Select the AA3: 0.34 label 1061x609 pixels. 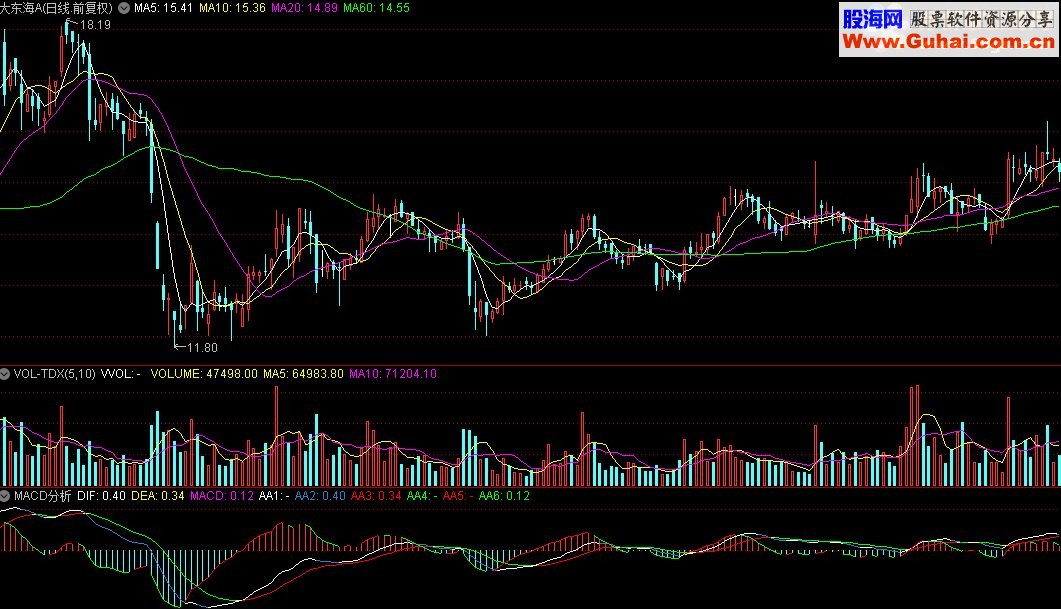[376, 496]
